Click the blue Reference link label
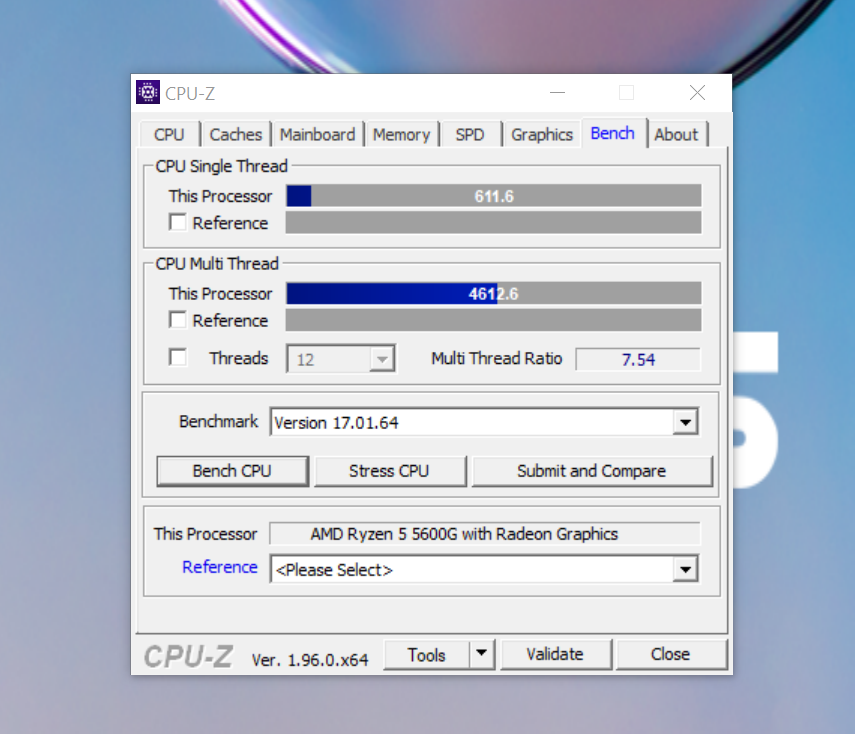Screen dimensions: 855x734 220,567
